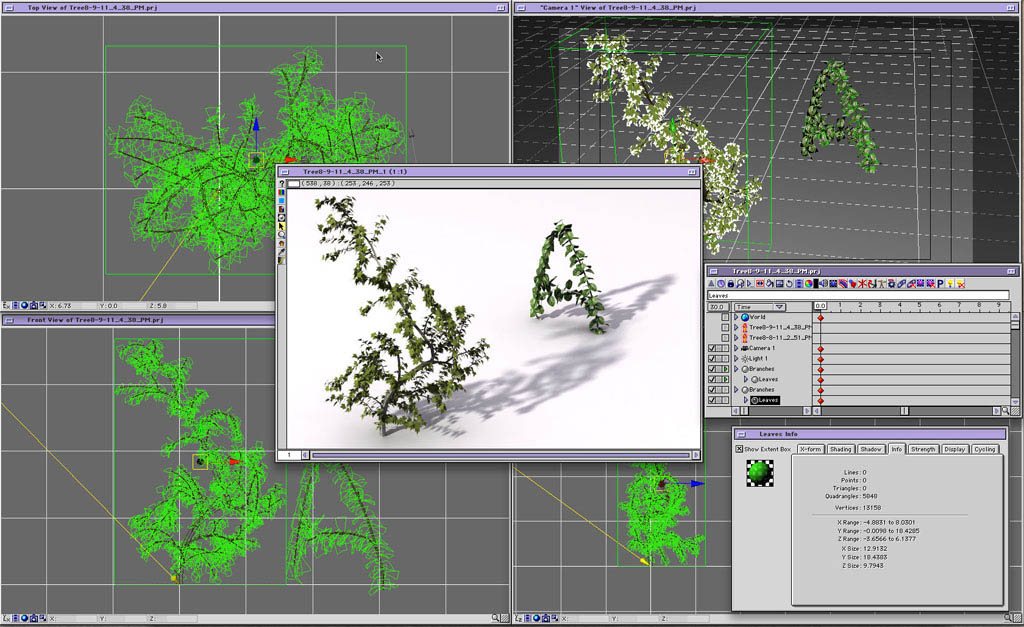1024x627 pixels.
Task: Toggle visibility checkbox for Light 1
Action: [x=712, y=358]
